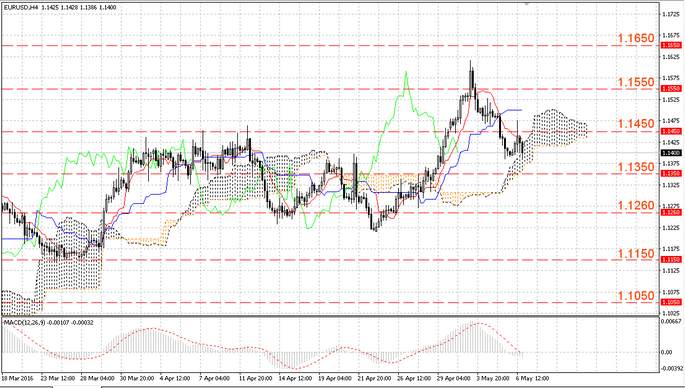Viewport: 685px width, 388px height.
Task: Click the red 1.1260 price tag on axis
Action: (671, 212)
